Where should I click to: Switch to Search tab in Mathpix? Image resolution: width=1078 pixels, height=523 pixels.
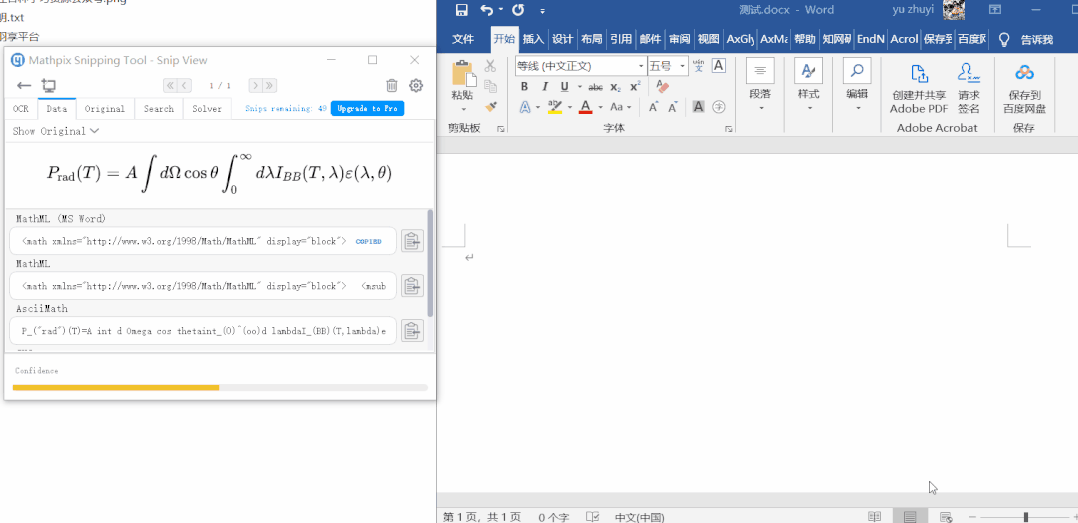tap(159, 109)
